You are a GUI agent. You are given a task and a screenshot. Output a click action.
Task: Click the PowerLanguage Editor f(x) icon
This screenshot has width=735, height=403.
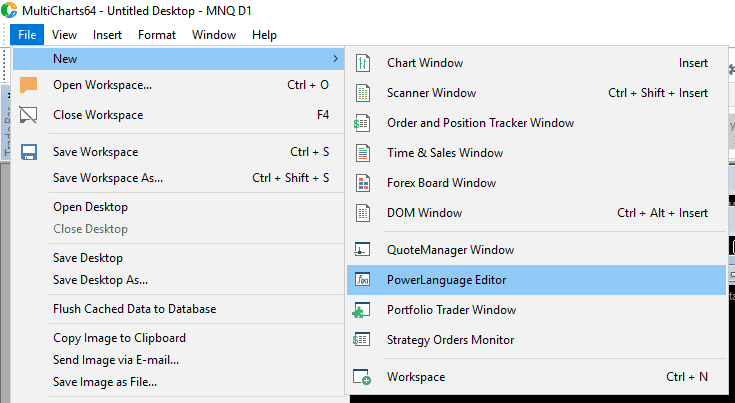point(362,280)
